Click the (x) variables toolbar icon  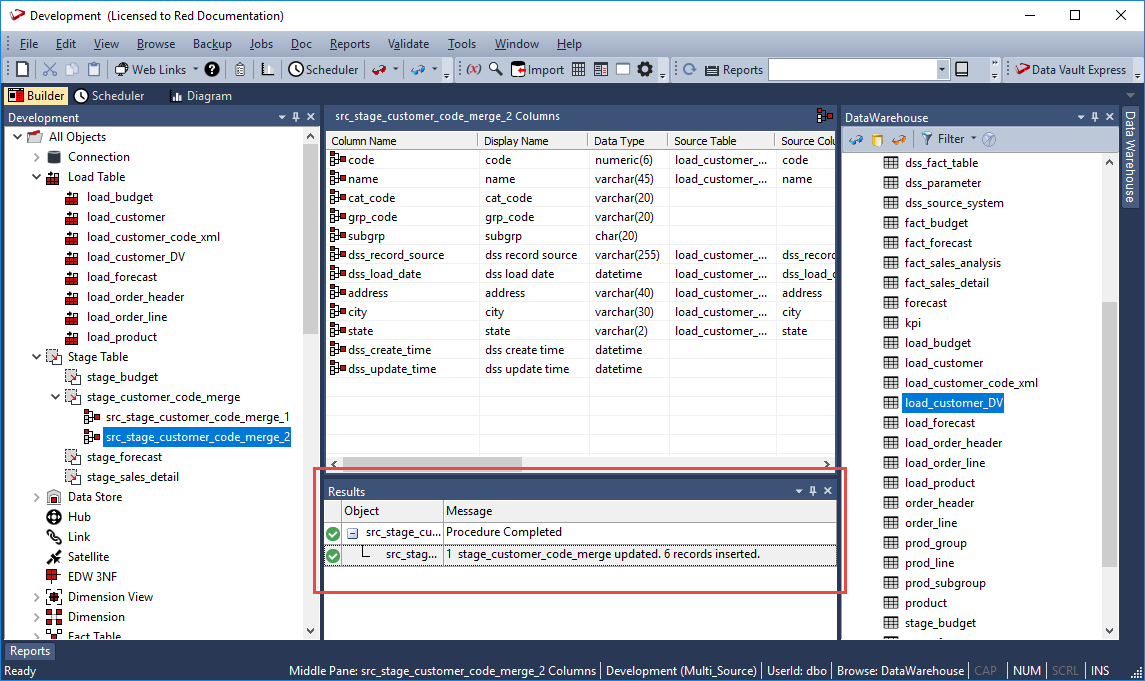click(x=473, y=70)
